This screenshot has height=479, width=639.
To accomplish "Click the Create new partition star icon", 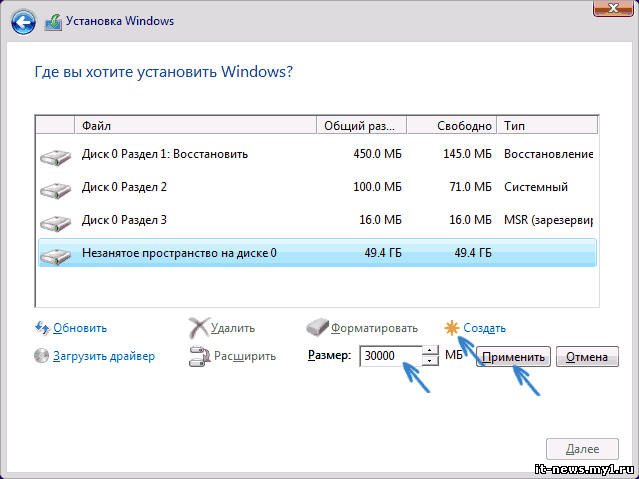I will pos(452,328).
